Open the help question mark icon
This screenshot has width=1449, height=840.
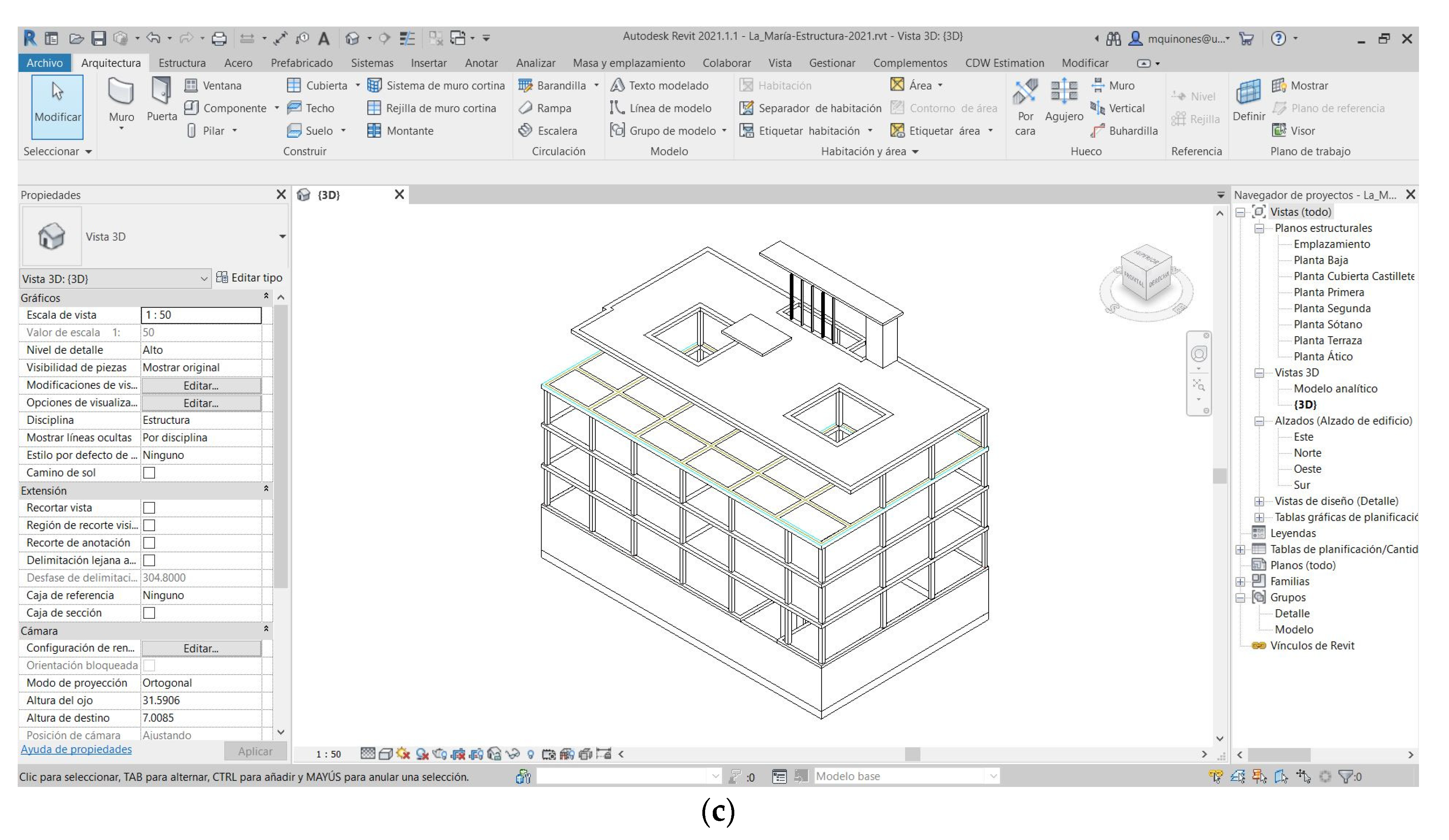coord(1278,38)
